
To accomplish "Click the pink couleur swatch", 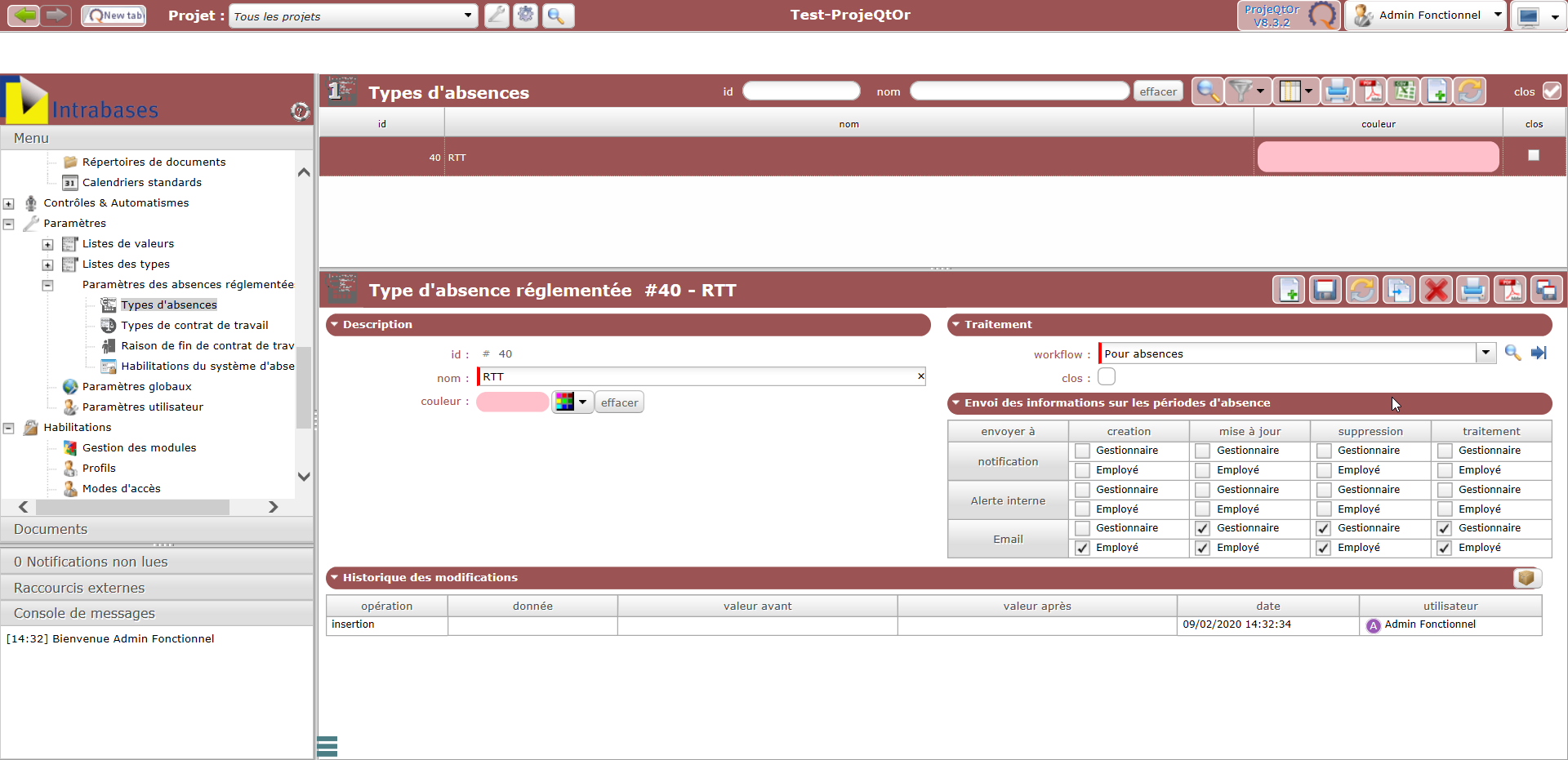I will coord(512,402).
